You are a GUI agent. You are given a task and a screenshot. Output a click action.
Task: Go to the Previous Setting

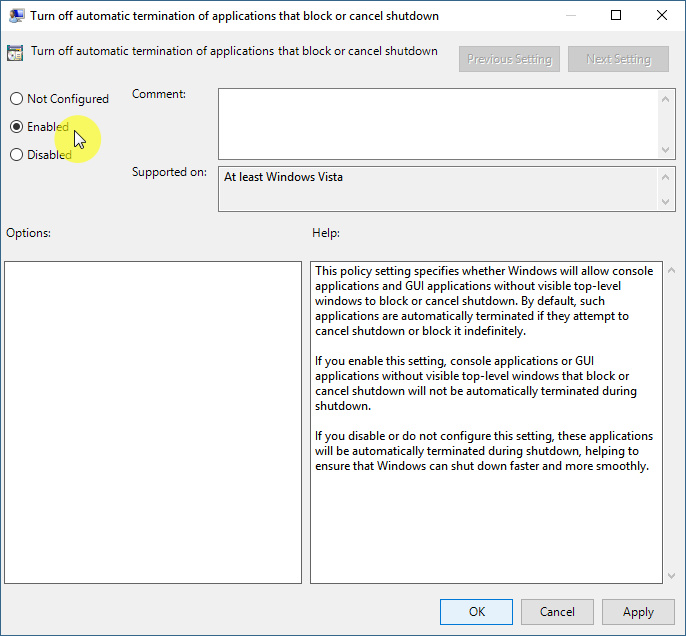(x=509, y=59)
